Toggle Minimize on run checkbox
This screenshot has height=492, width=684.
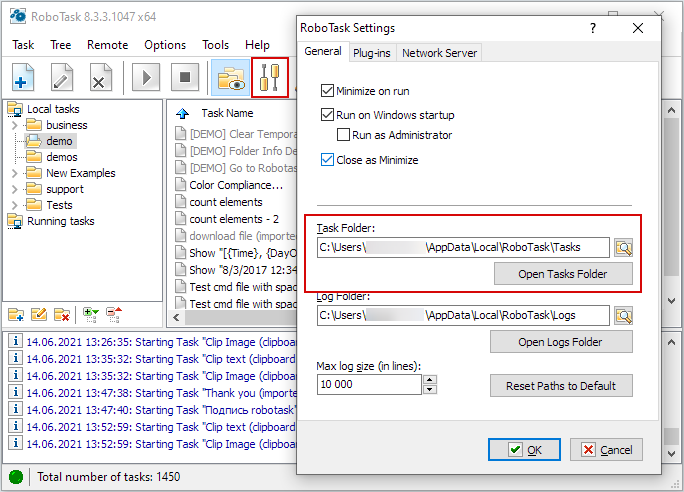(x=327, y=91)
